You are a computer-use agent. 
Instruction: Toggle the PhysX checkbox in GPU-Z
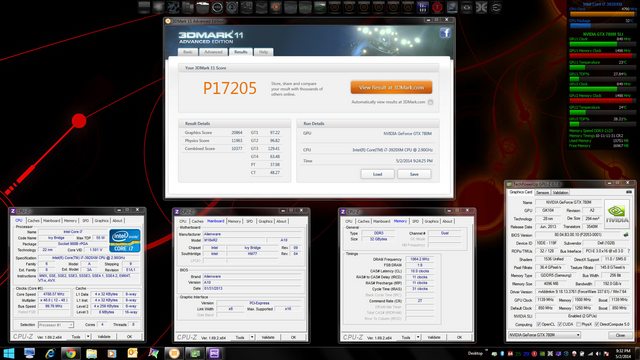(578, 324)
